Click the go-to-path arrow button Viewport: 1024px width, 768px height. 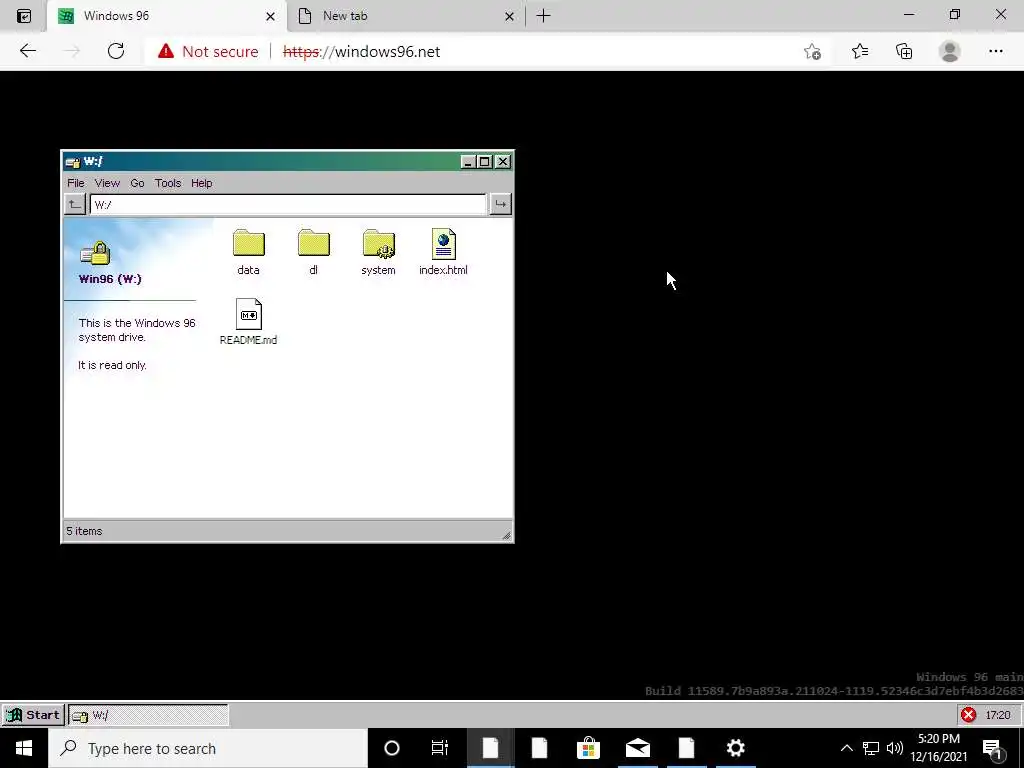point(500,204)
